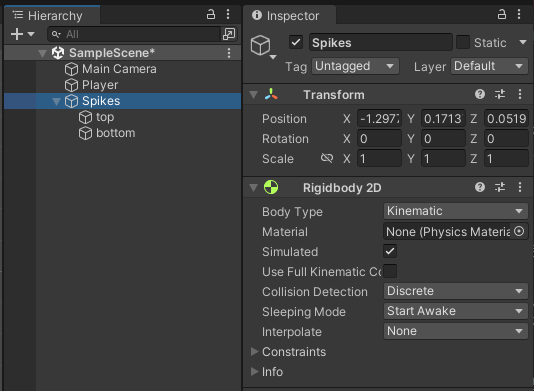The image size is (534, 391).
Task: Open the Layer dropdown showing Default
Action: click(x=489, y=66)
